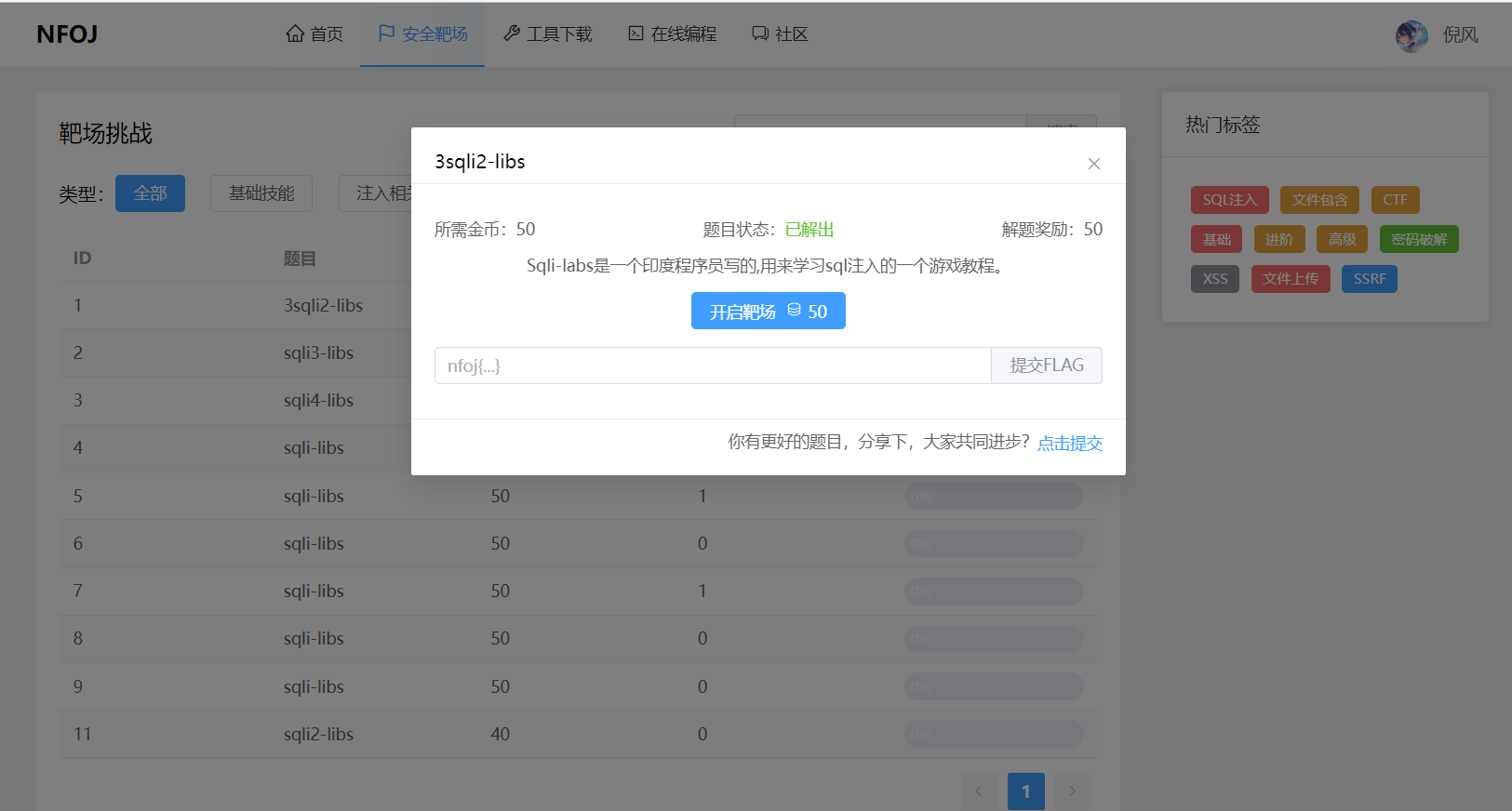The height and width of the screenshot is (811, 1512).
Task: Click the 高级 tag
Action: [x=1342, y=239]
